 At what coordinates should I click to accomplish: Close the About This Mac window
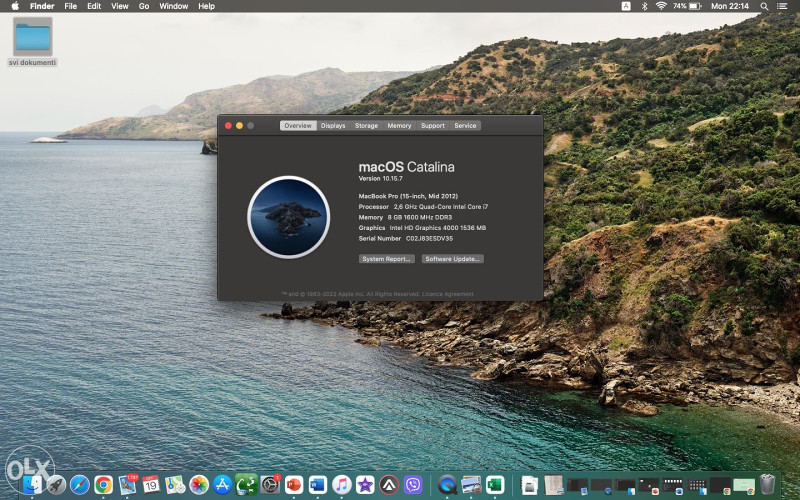pos(228,126)
